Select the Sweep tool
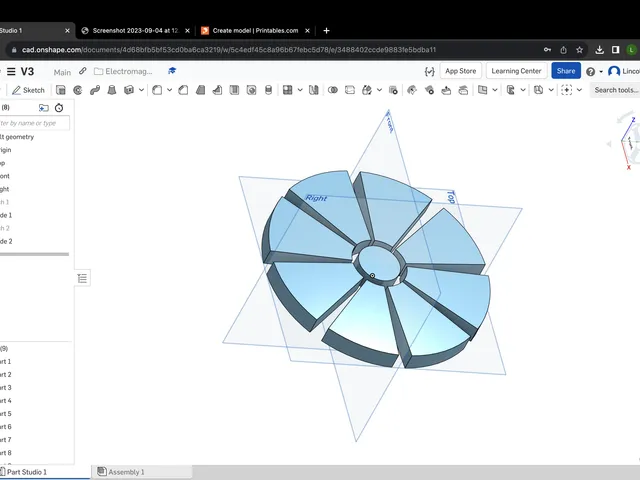Viewport: 640px width, 480px height. coord(95,90)
